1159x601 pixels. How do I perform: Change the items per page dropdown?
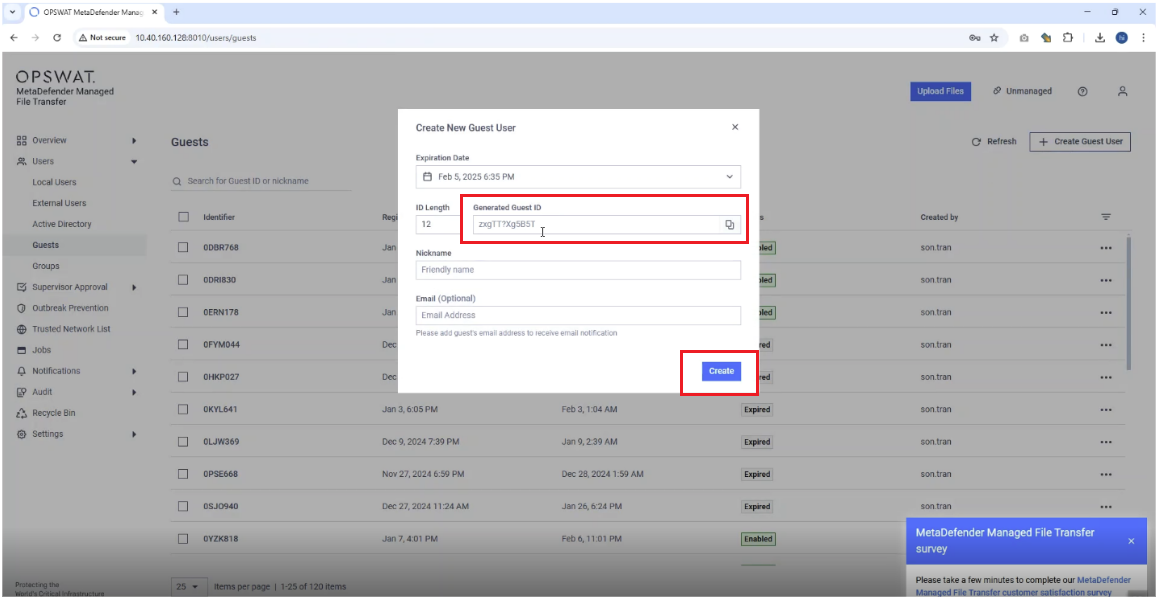[188, 586]
